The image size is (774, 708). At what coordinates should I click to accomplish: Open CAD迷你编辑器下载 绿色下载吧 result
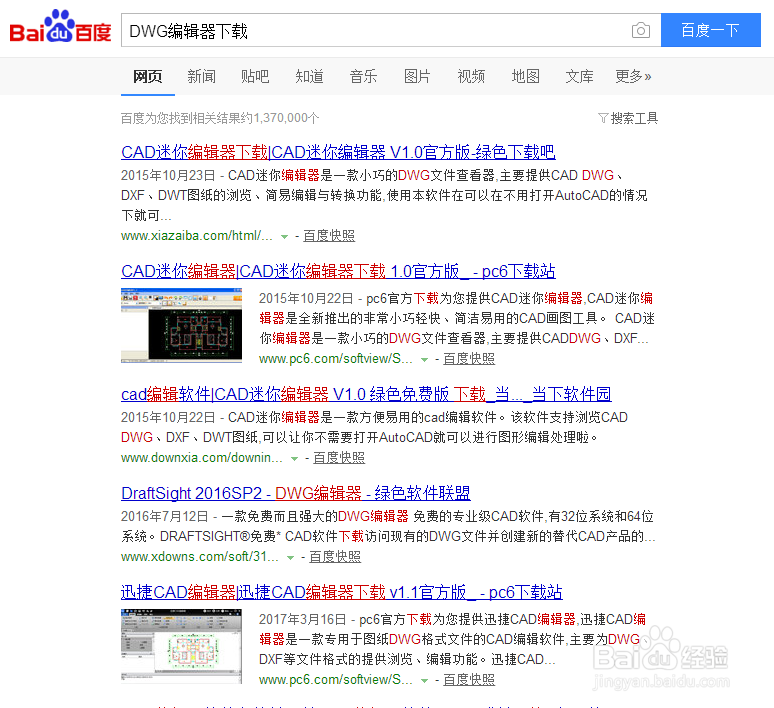coord(338,152)
